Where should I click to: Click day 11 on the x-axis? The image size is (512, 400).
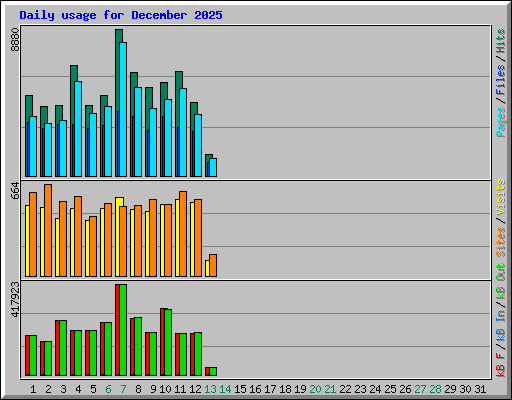click(180, 389)
